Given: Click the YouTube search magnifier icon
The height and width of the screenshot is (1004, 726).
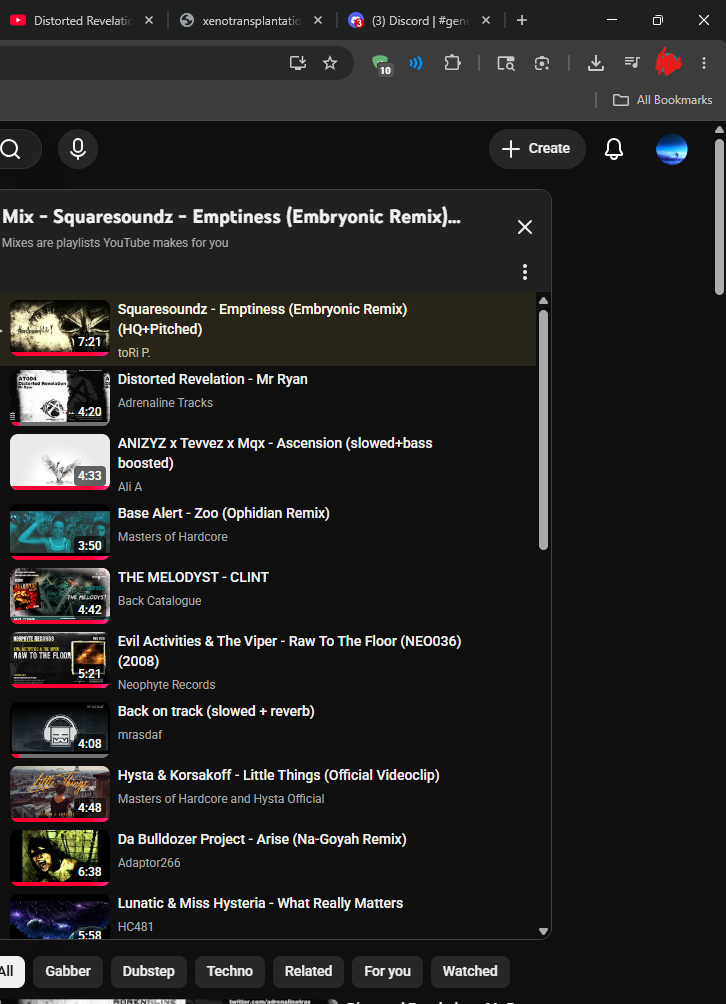Looking at the screenshot, I should (11, 149).
